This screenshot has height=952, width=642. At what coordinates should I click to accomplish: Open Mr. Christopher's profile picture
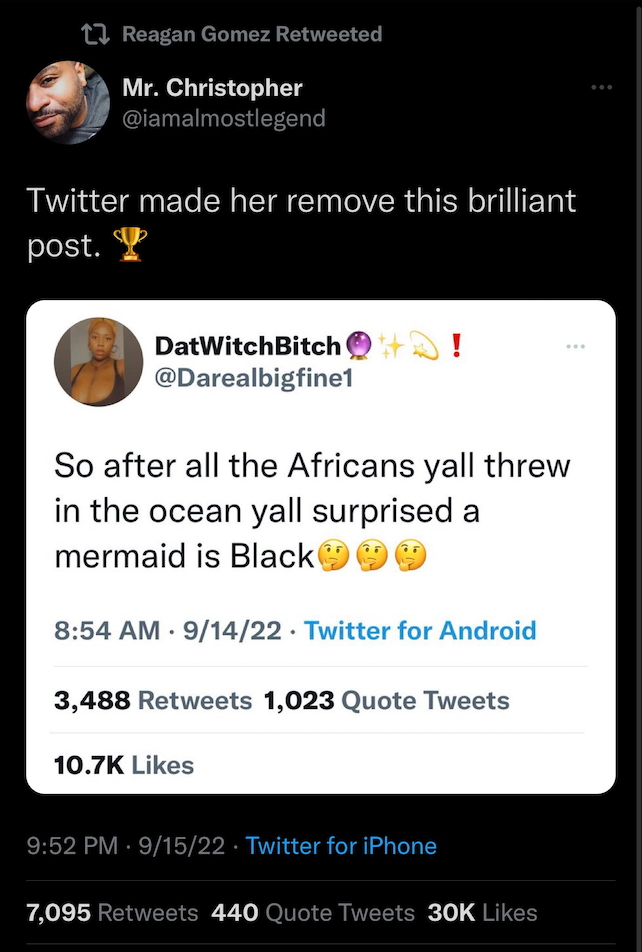click(x=68, y=102)
